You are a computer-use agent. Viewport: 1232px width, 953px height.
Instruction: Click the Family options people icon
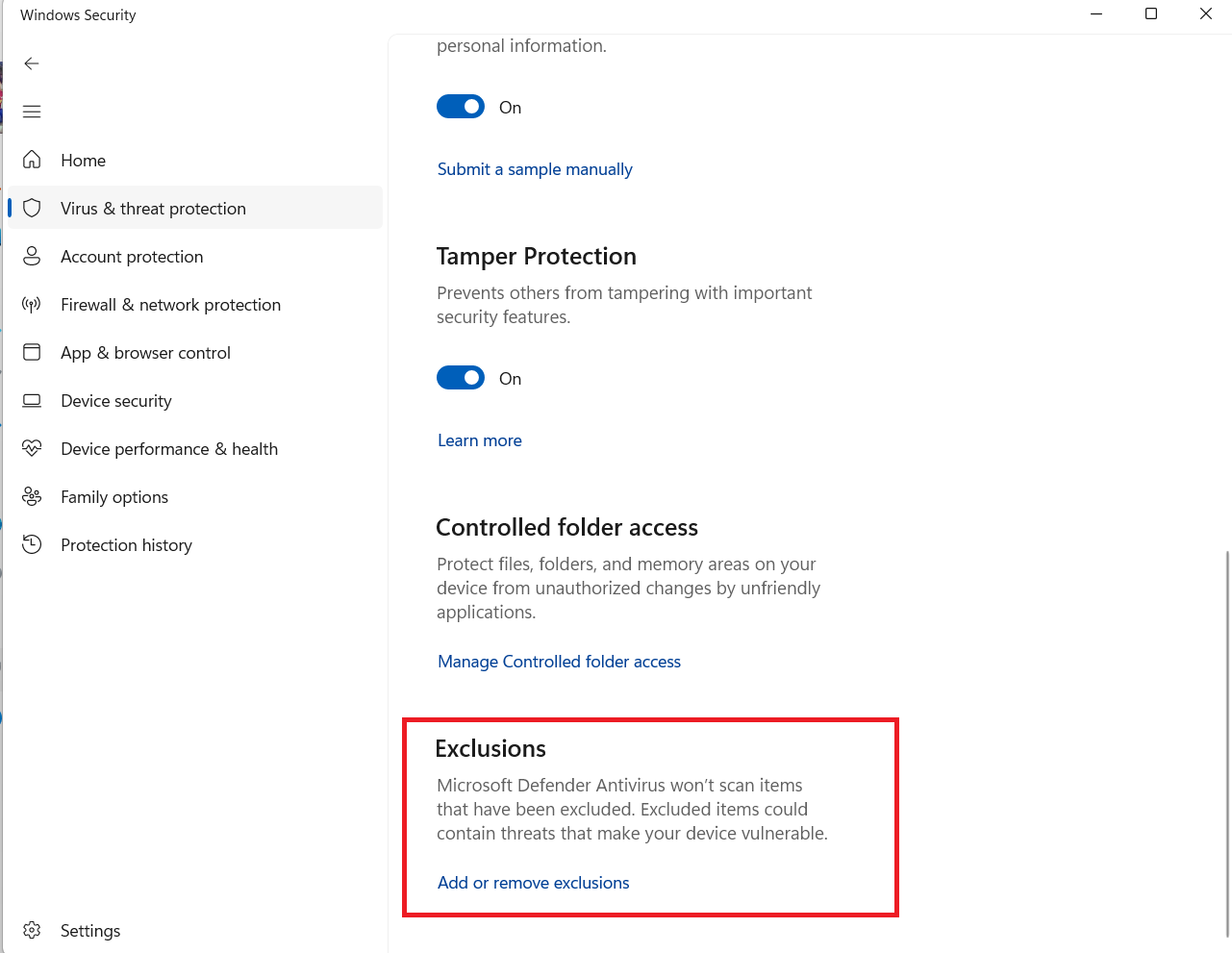click(32, 496)
